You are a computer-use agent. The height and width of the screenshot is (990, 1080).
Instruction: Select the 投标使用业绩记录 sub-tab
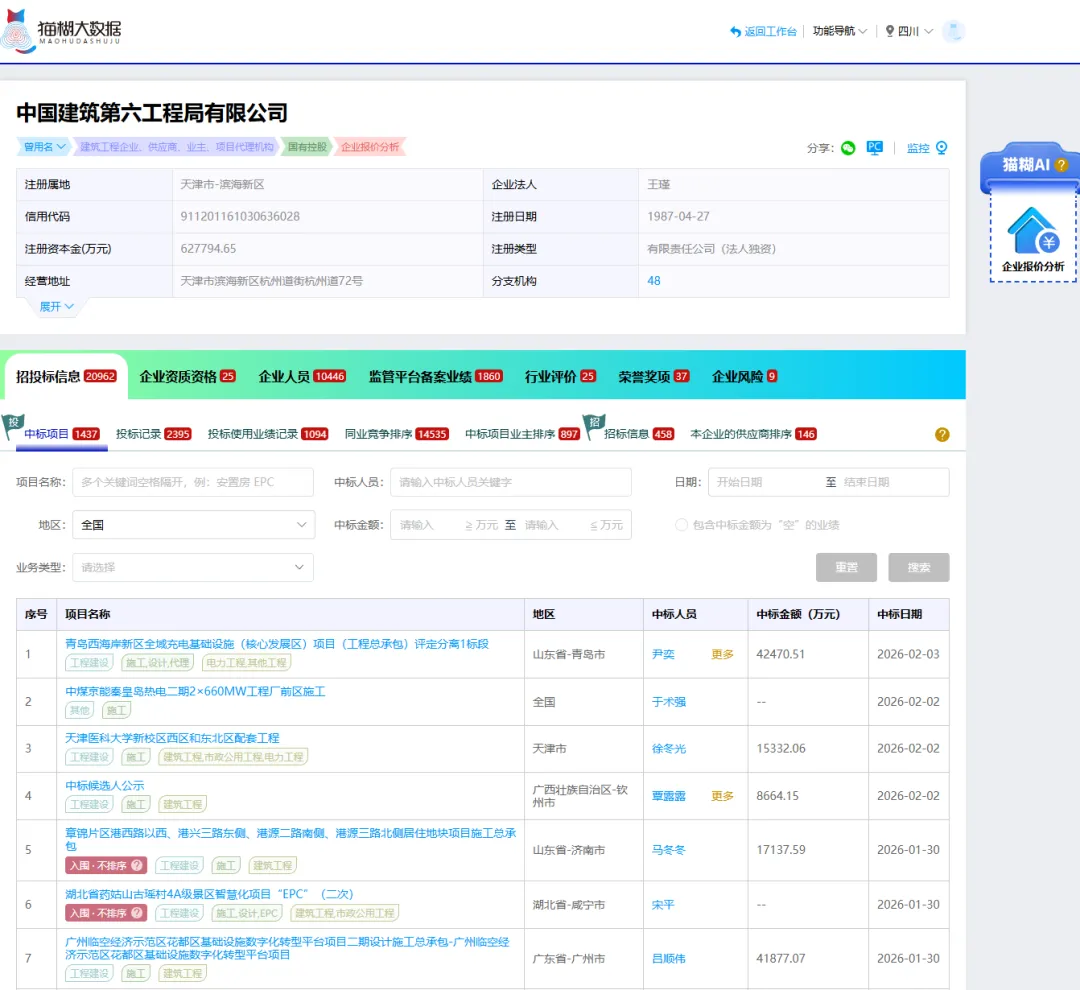click(268, 434)
